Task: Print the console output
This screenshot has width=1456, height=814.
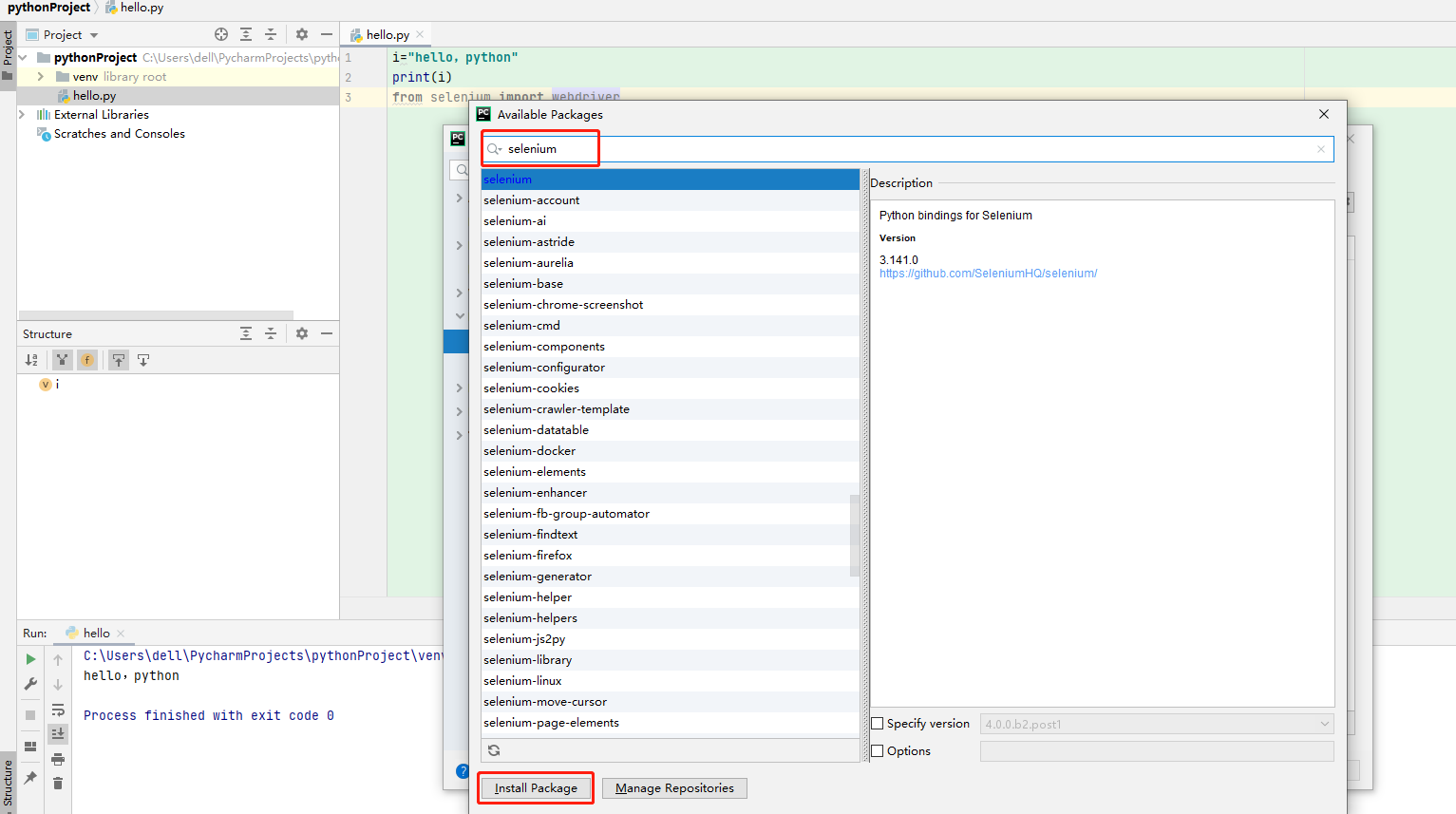Action: point(58,759)
